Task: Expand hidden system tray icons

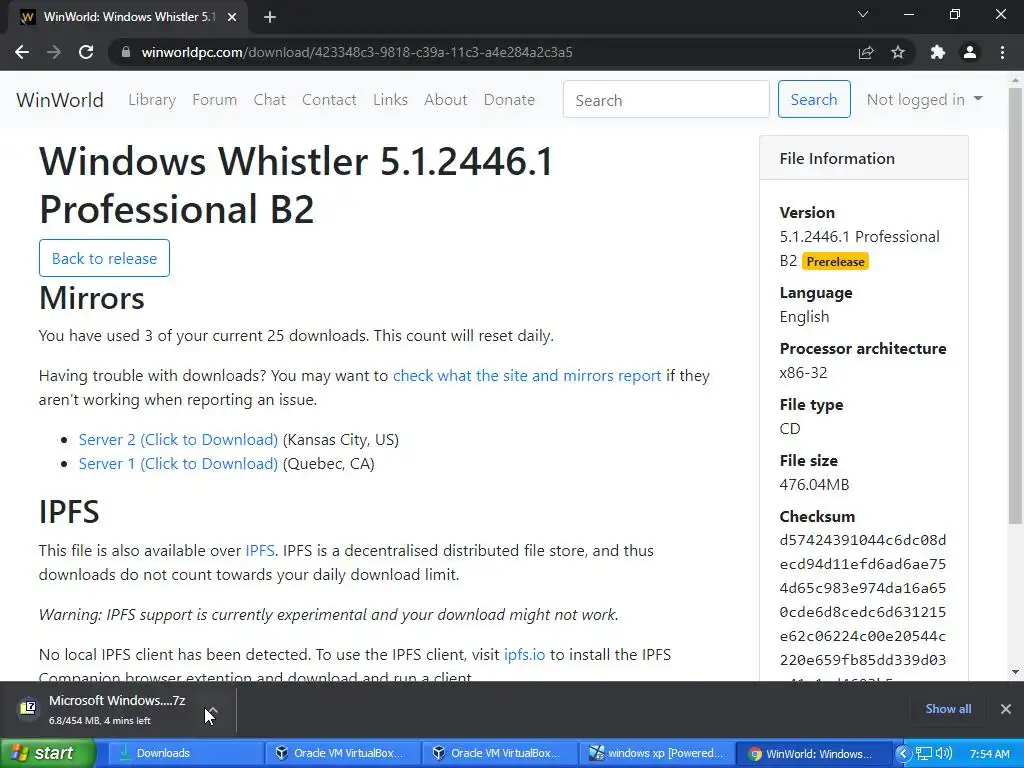Action: tap(904, 754)
